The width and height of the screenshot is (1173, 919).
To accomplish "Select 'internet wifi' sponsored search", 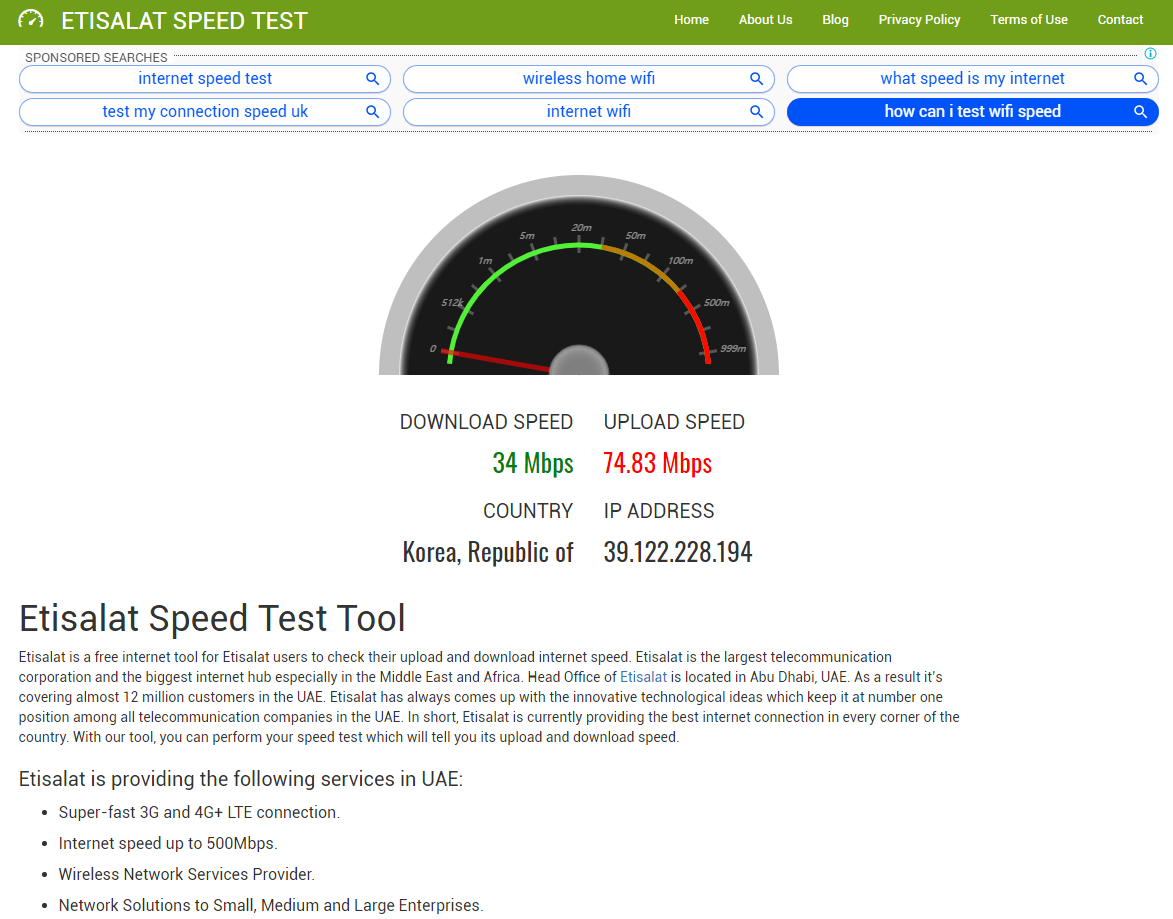I will point(589,112).
